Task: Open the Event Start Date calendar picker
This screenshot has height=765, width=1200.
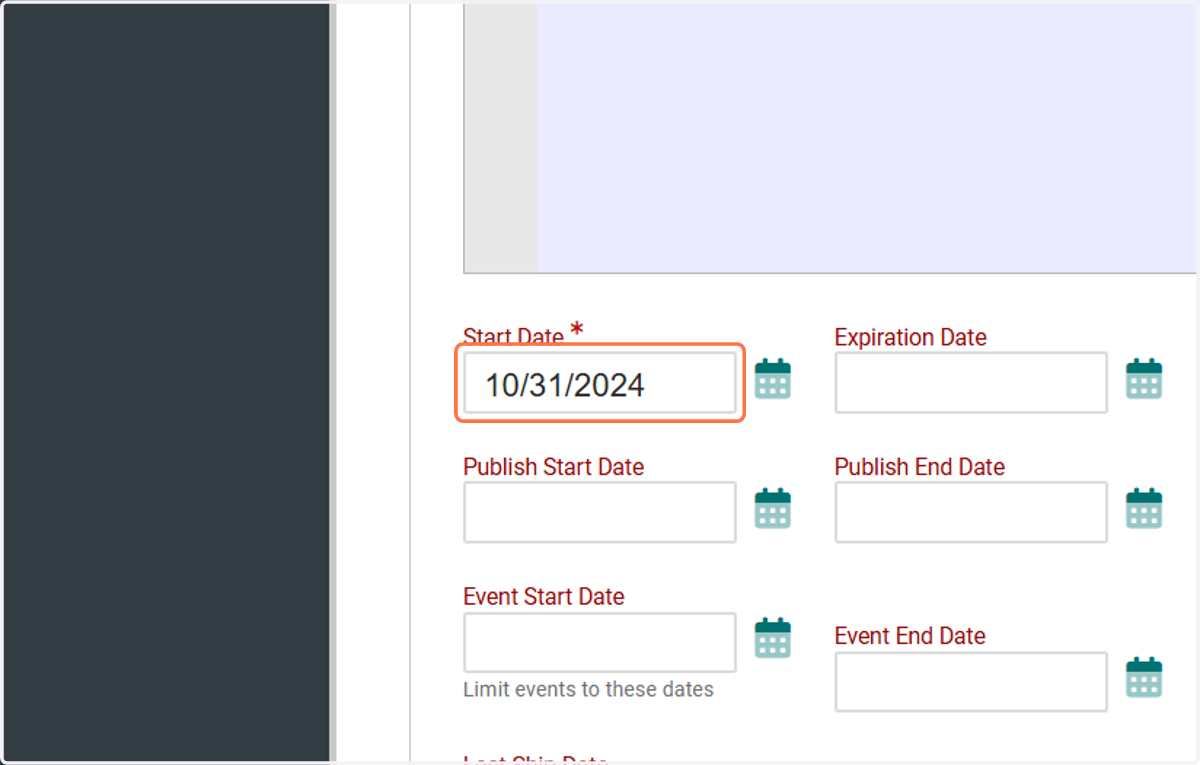Action: click(772, 638)
